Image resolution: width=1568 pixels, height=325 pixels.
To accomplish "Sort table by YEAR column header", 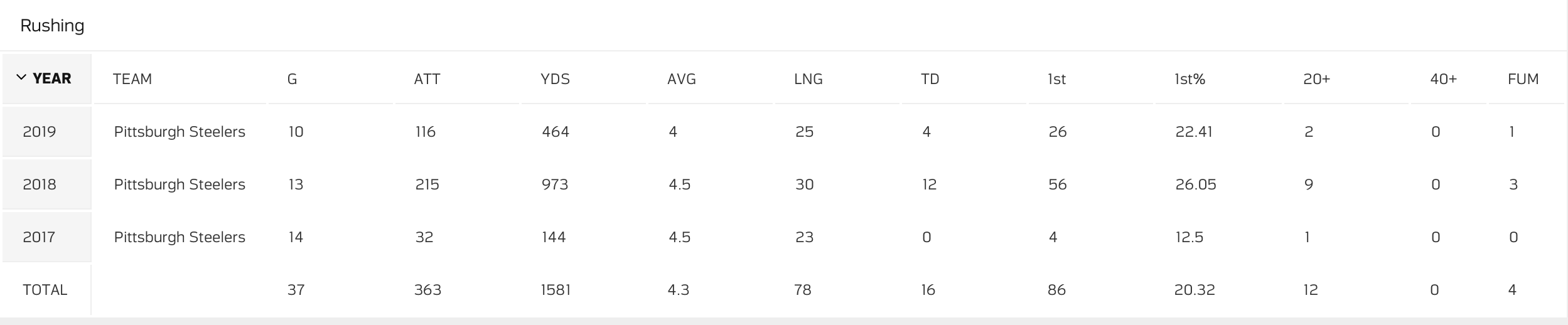I will pyautogui.click(x=51, y=78).
